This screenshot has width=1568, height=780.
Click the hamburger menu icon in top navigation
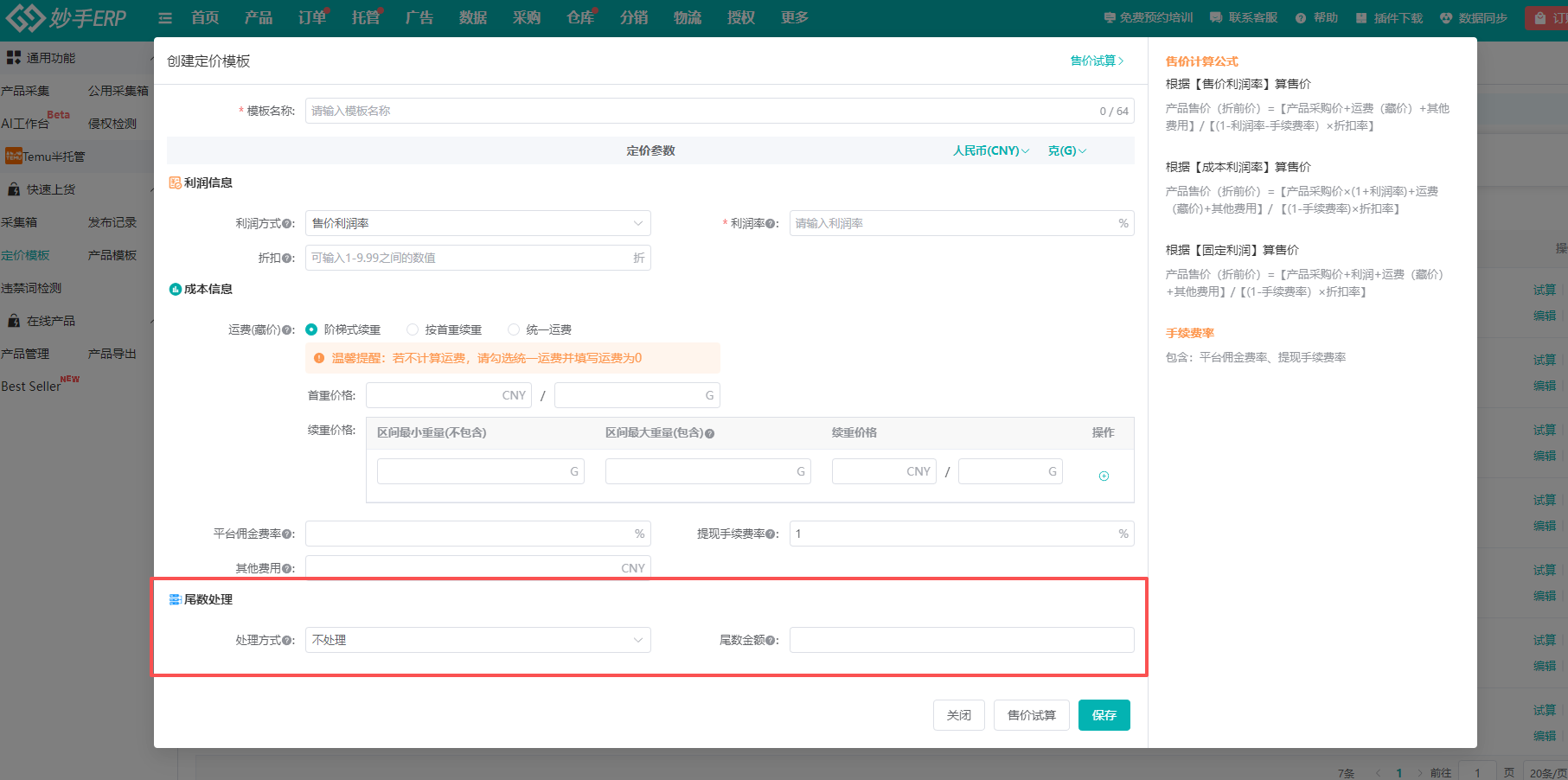165,18
